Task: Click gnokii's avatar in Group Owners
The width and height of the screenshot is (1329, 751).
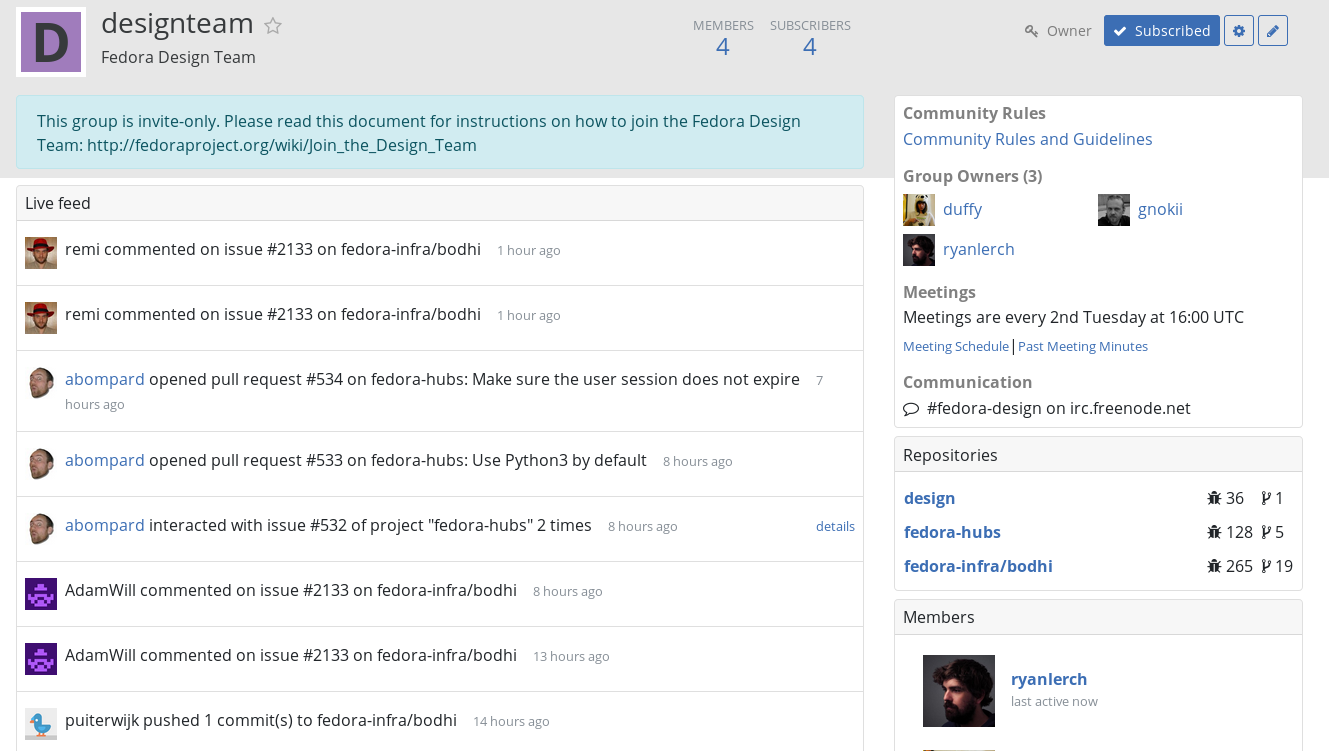Action: [1114, 210]
